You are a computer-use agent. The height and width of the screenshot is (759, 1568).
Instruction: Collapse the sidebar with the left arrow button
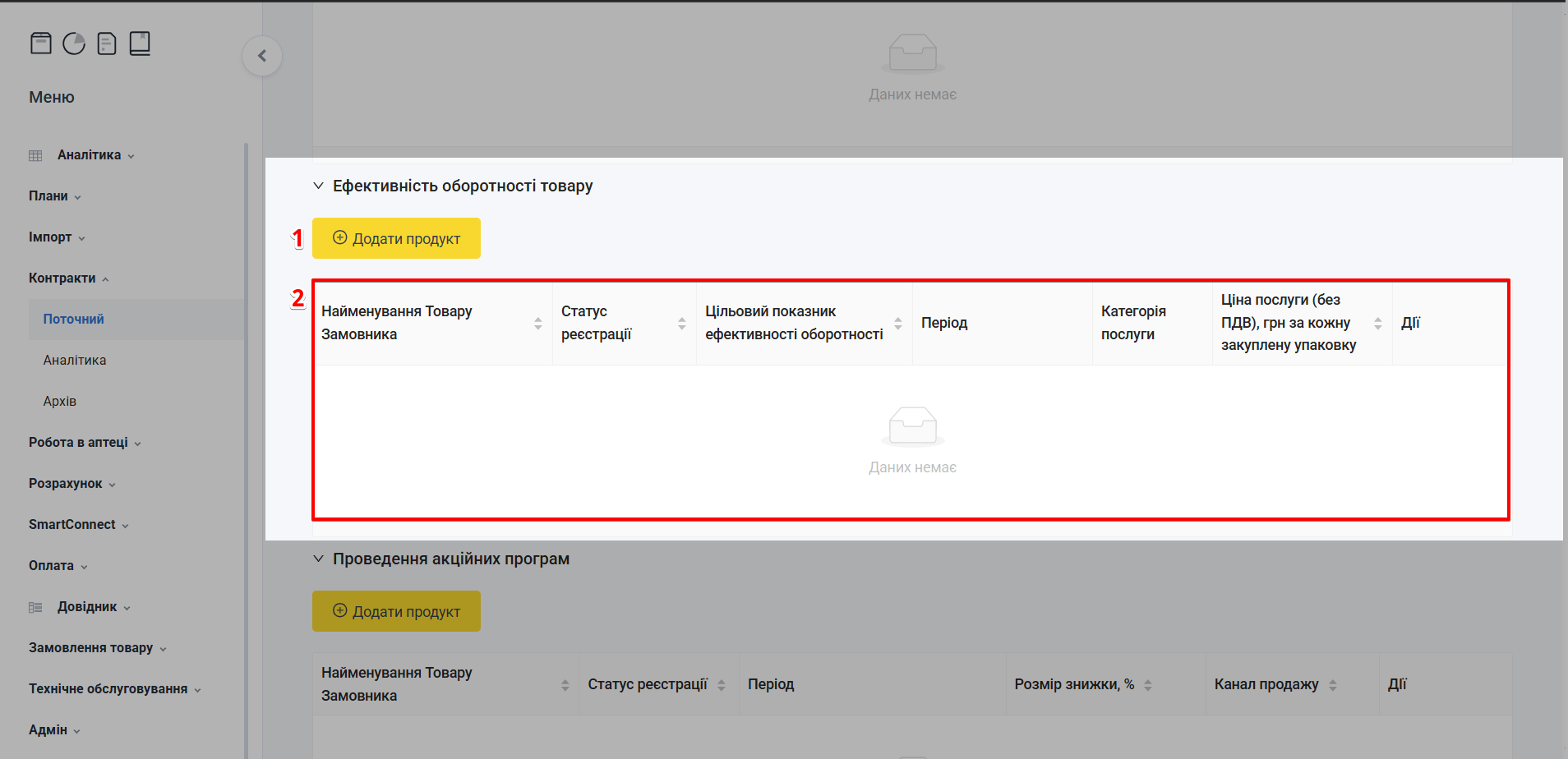coord(262,56)
